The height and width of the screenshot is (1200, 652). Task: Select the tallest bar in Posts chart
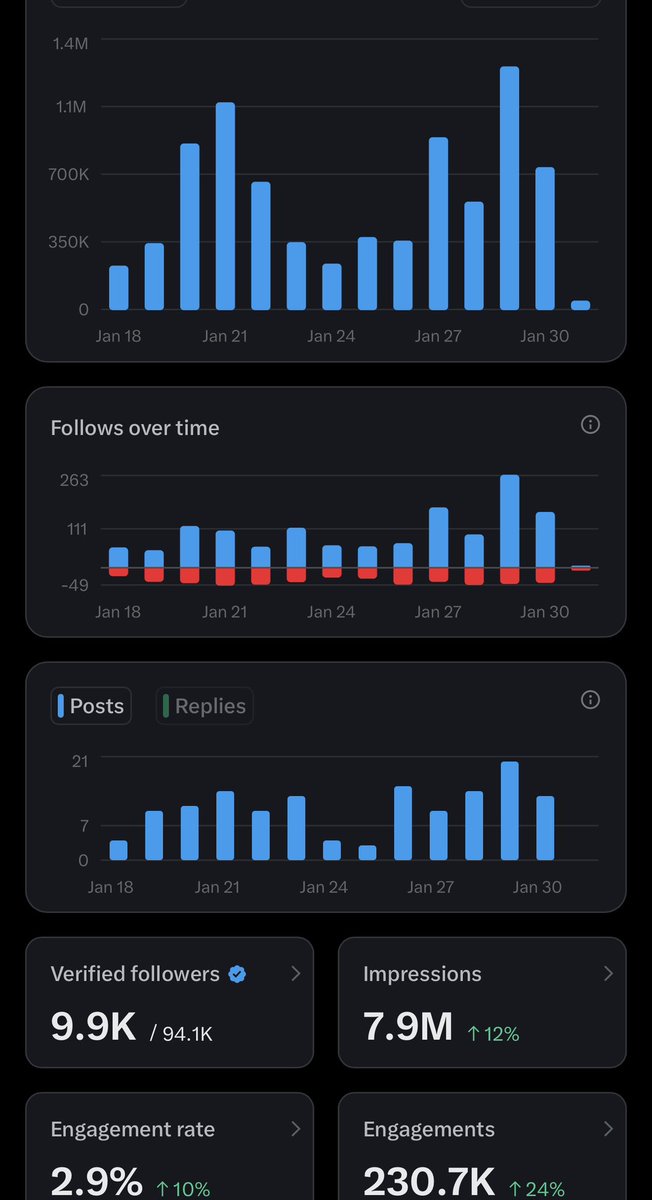[509, 811]
